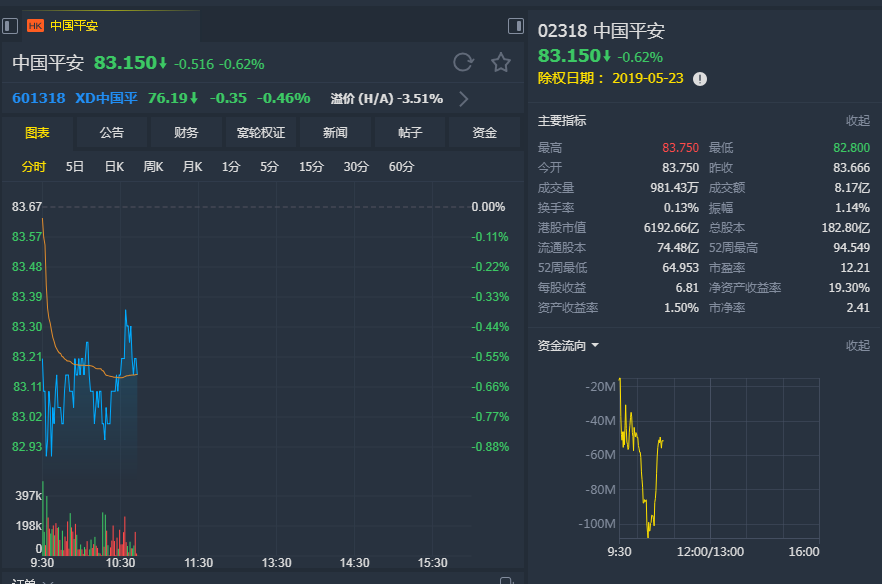Click the 除权日期 2019-05-23 text
Viewport: 882px width, 584px height.
[611, 78]
